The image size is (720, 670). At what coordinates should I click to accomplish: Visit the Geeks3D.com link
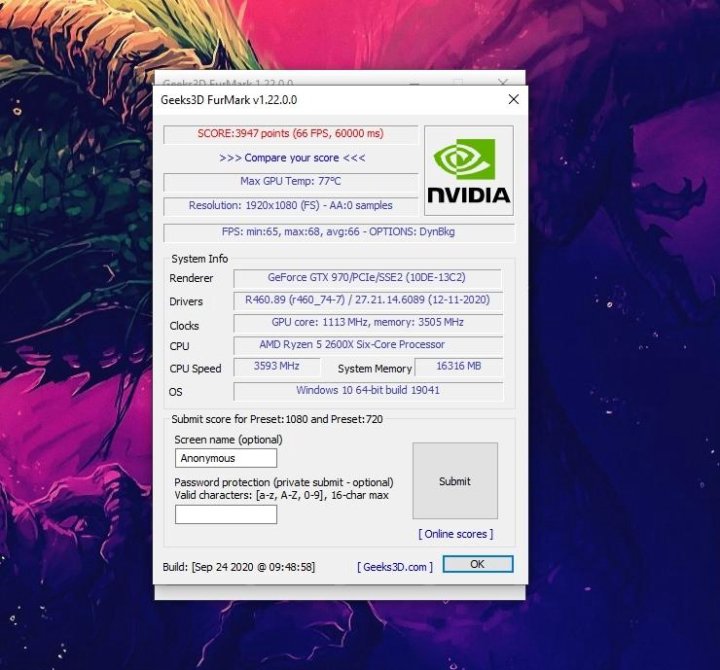coord(395,567)
